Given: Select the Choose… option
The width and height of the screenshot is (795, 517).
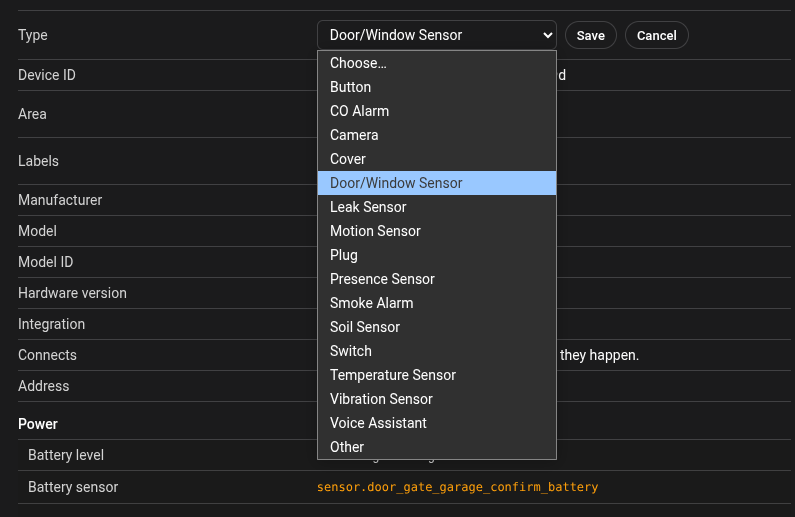Looking at the screenshot, I should click(x=437, y=63).
